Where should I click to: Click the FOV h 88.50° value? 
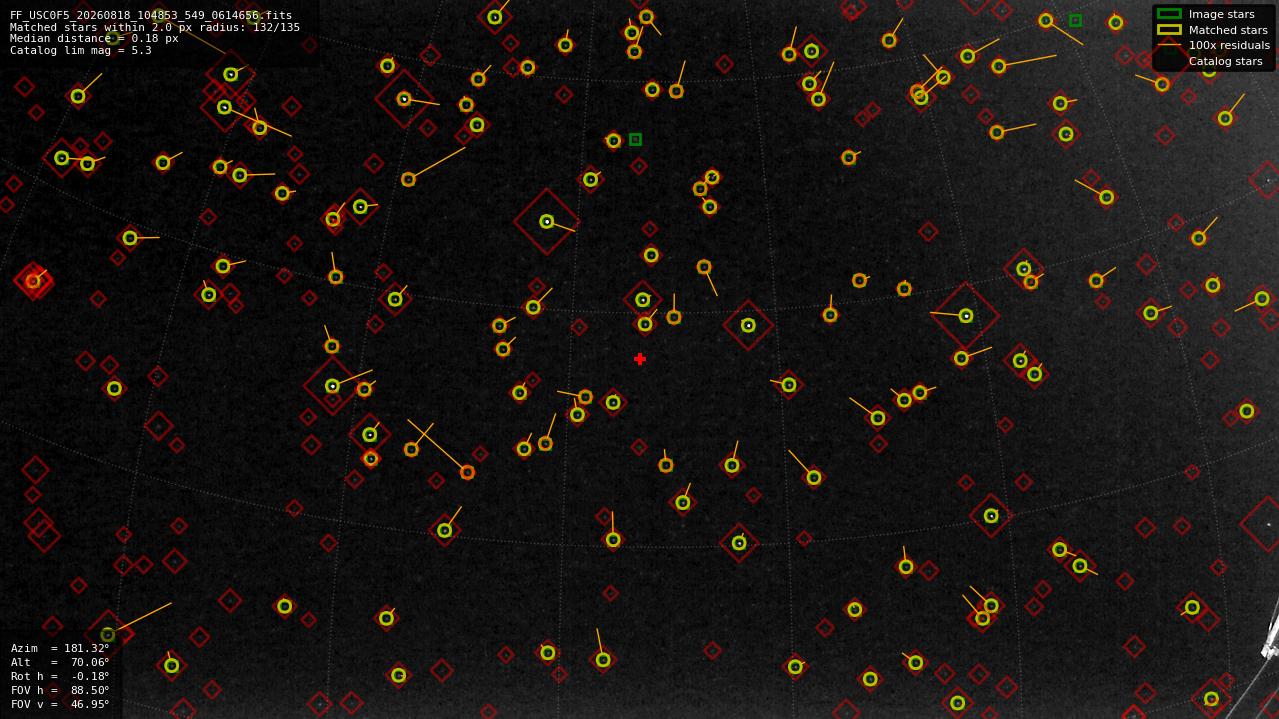(90, 690)
